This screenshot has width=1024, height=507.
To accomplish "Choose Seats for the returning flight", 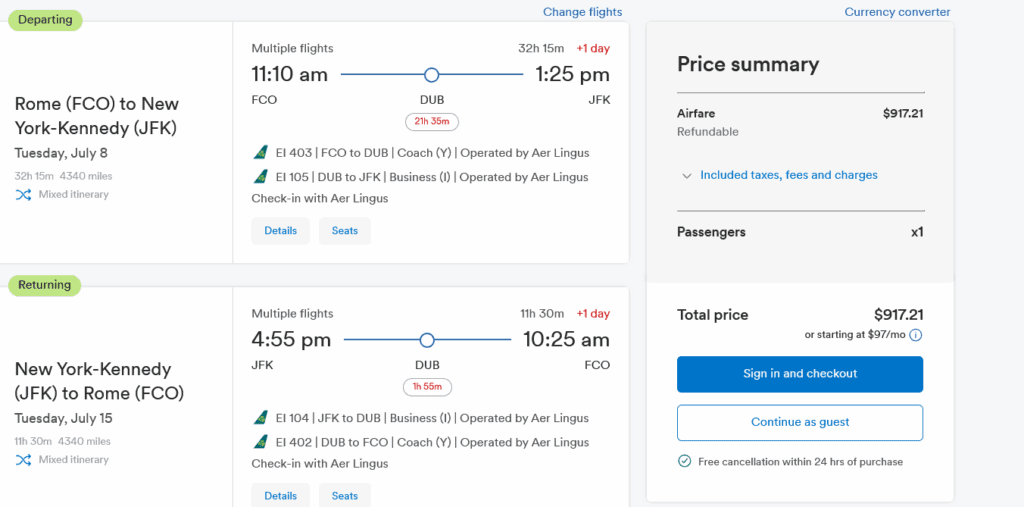I will coord(345,495).
